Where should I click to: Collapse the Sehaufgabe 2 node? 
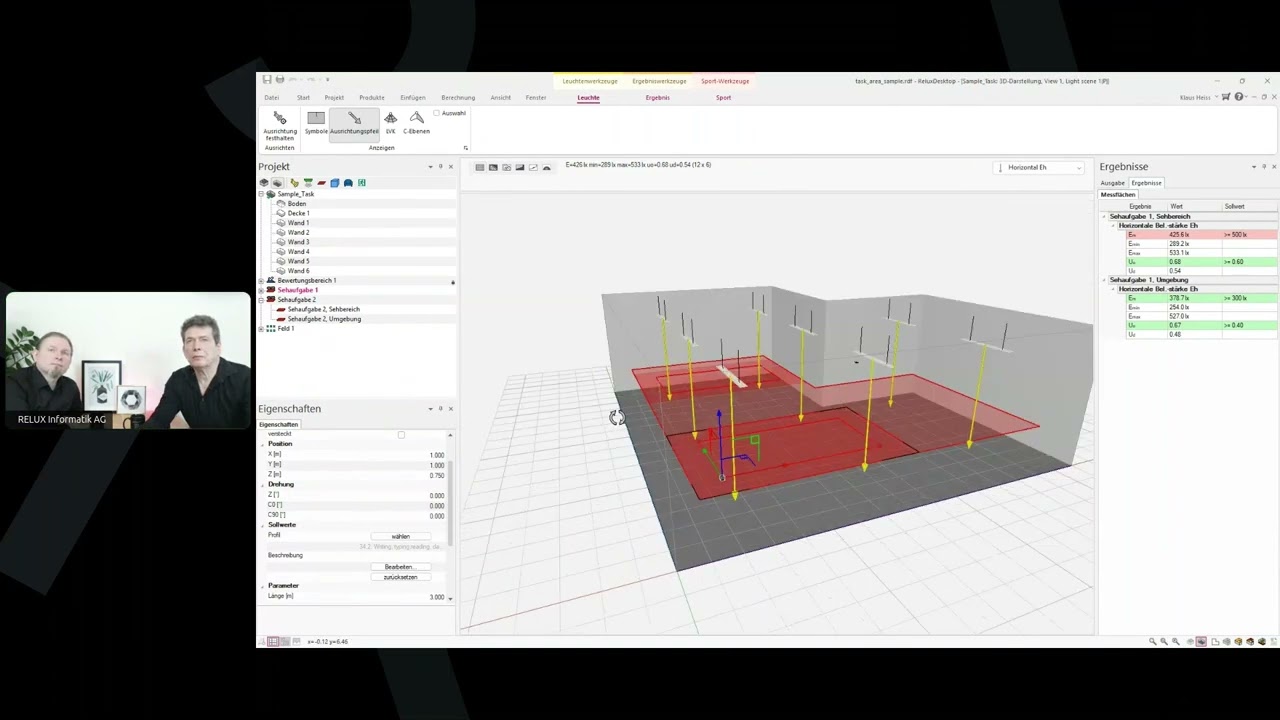pyautogui.click(x=261, y=299)
